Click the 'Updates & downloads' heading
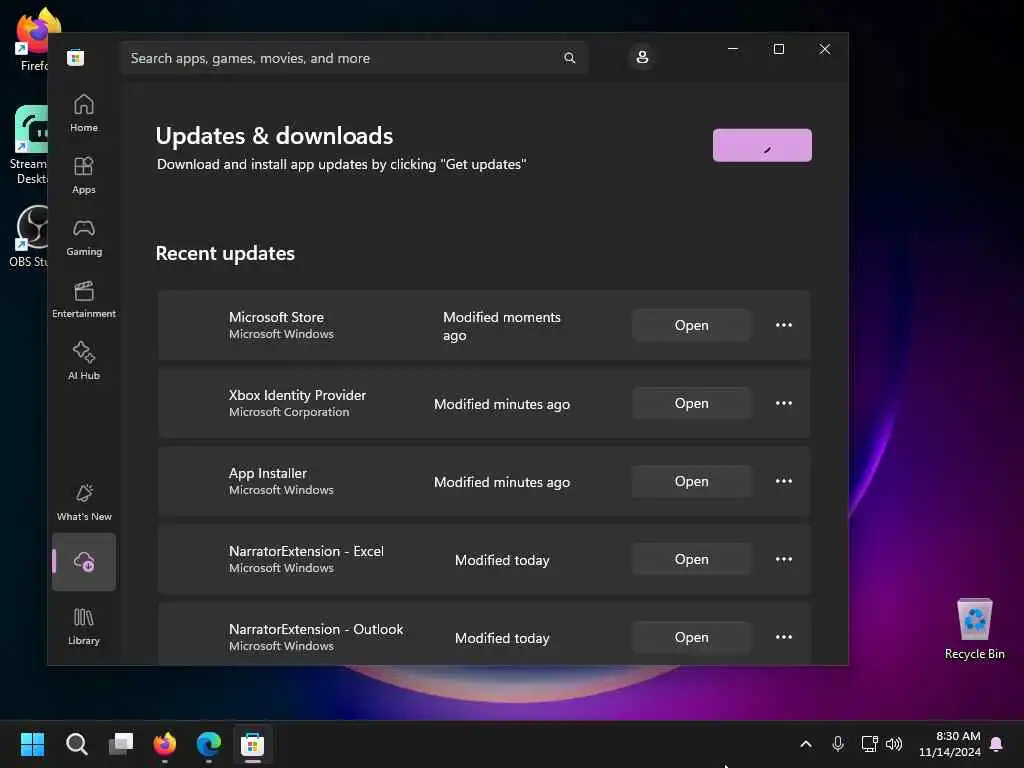 click(x=274, y=136)
